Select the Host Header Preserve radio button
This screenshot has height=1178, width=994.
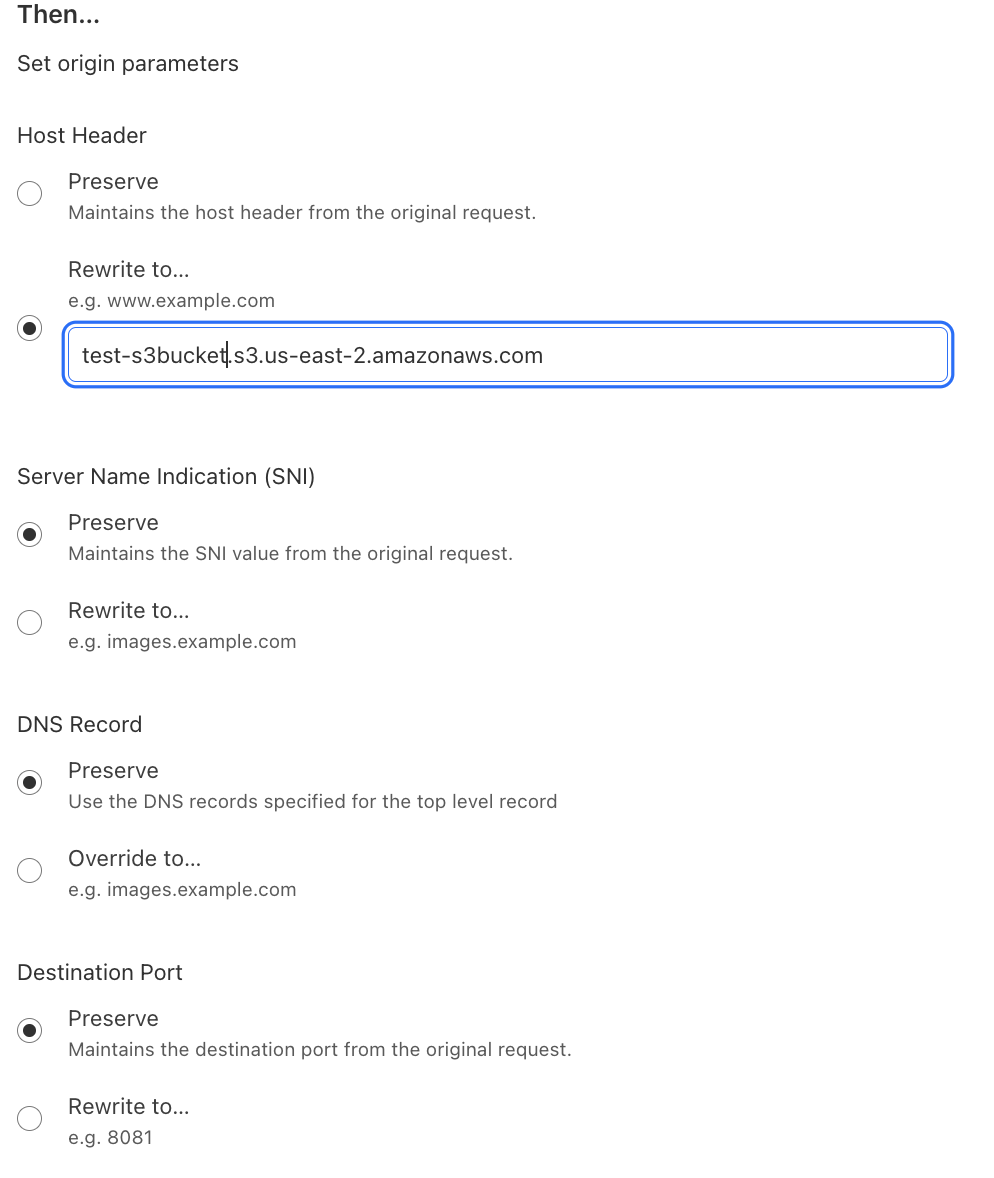[x=30, y=194]
